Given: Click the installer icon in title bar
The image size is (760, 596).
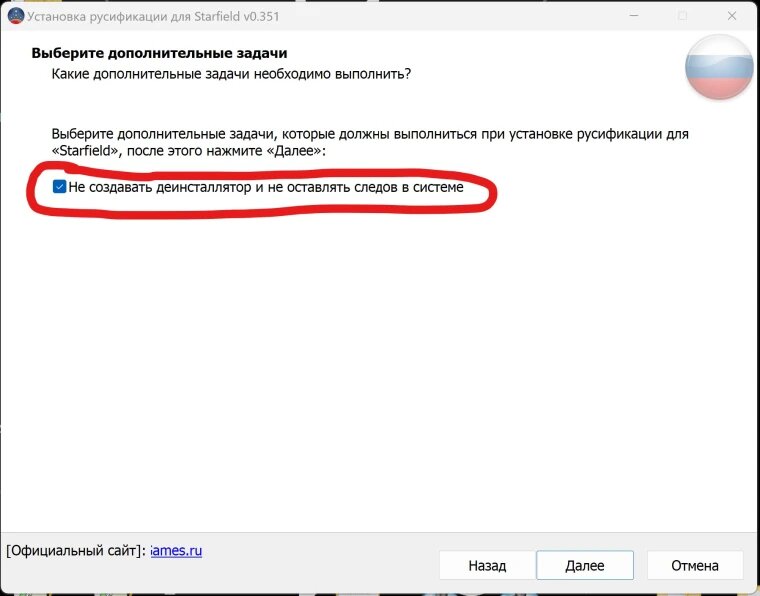Looking at the screenshot, I should 16,16.
